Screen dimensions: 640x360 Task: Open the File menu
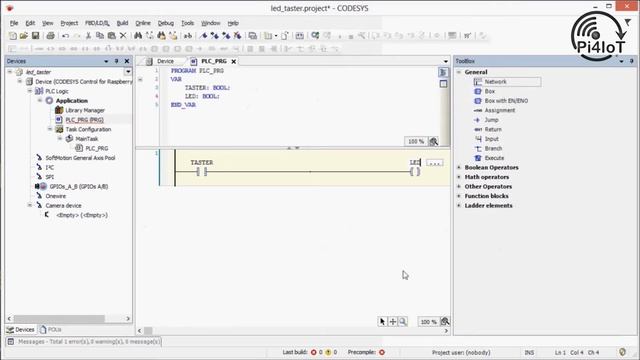[x=14, y=23]
